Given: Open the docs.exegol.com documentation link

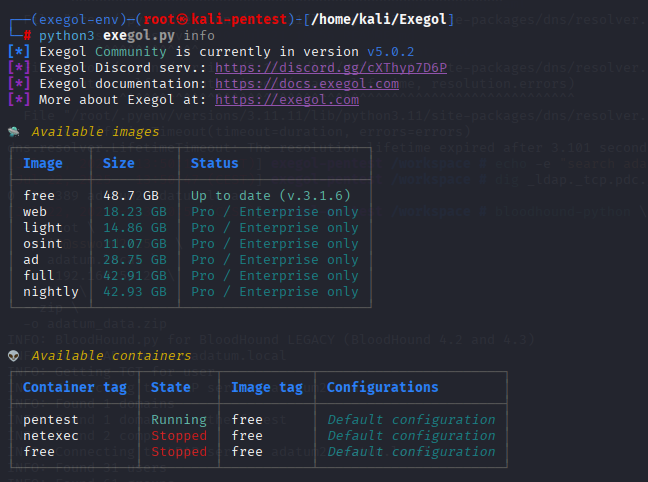Looking at the screenshot, I should click(307, 84).
